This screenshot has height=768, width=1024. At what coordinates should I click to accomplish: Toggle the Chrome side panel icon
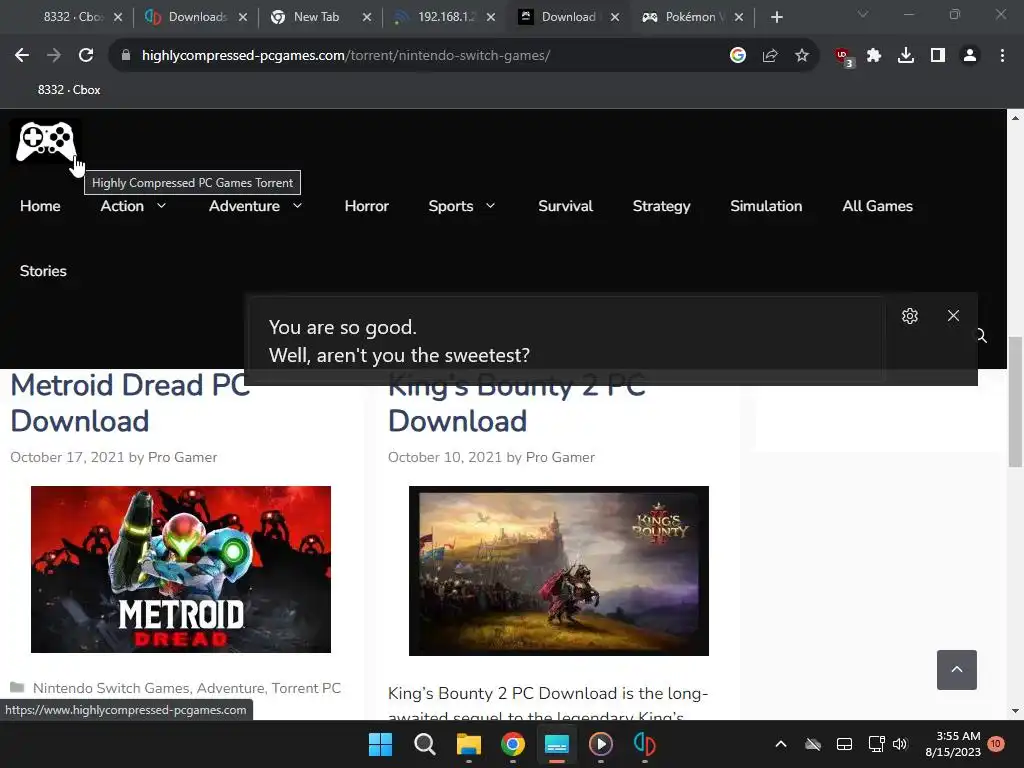(938, 56)
